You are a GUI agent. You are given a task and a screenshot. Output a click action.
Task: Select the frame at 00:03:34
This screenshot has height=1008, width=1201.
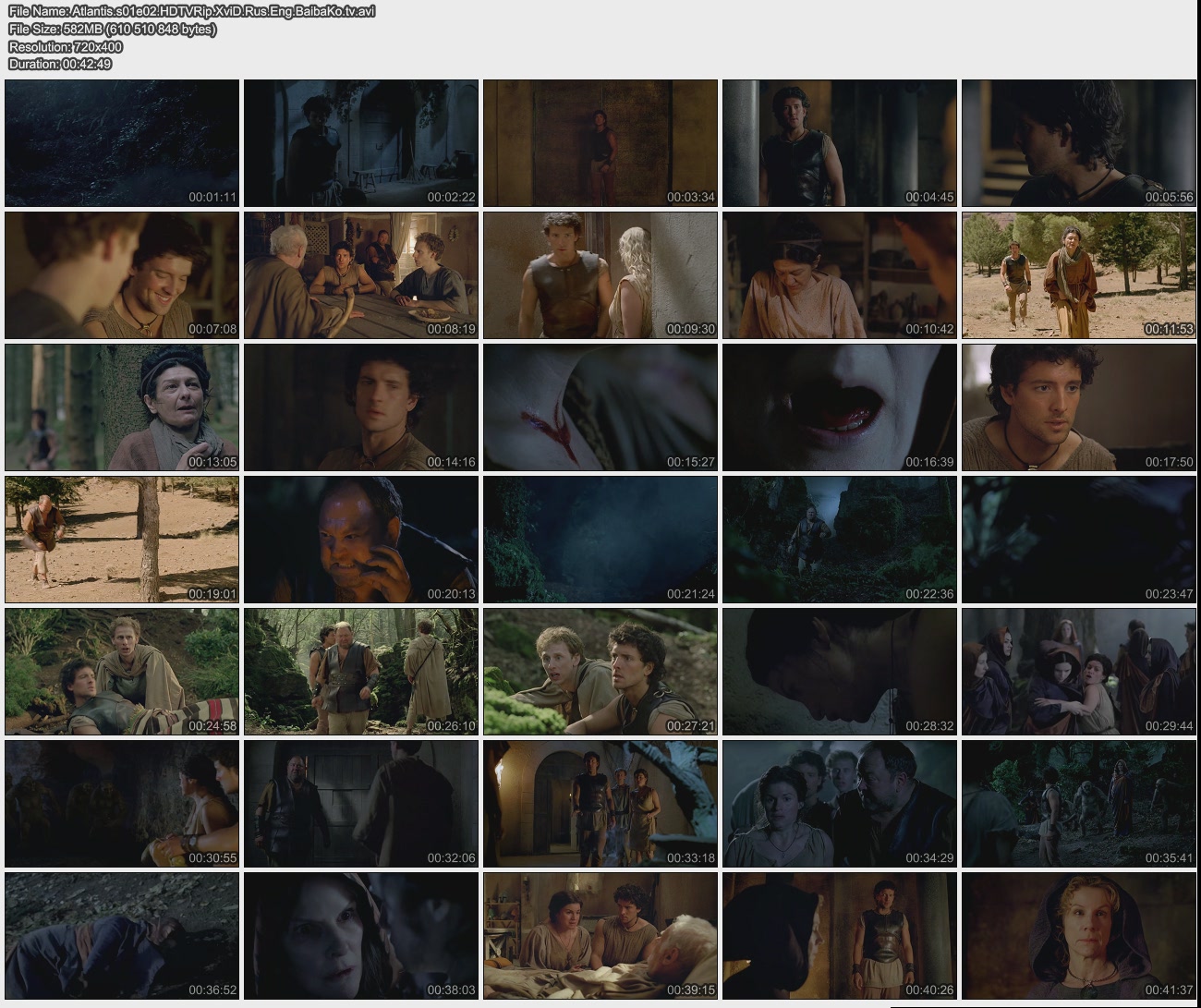click(x=600, y=143)
